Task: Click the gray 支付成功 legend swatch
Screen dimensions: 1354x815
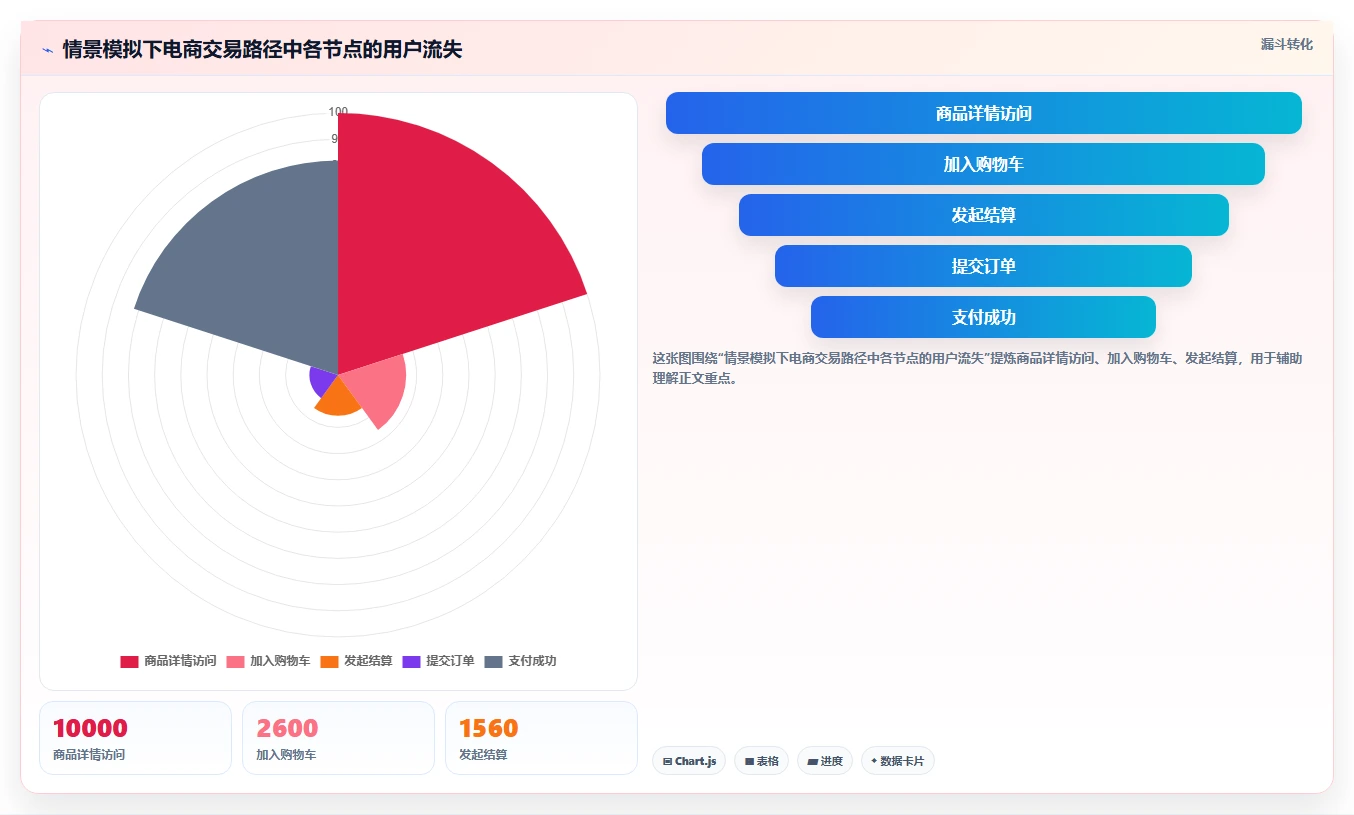Action: tap(493, 662)
